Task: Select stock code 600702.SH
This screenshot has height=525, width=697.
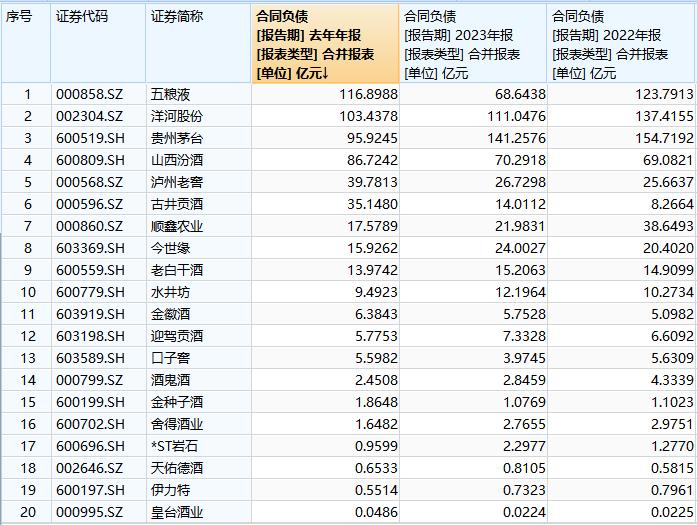Action: [90, 424]
